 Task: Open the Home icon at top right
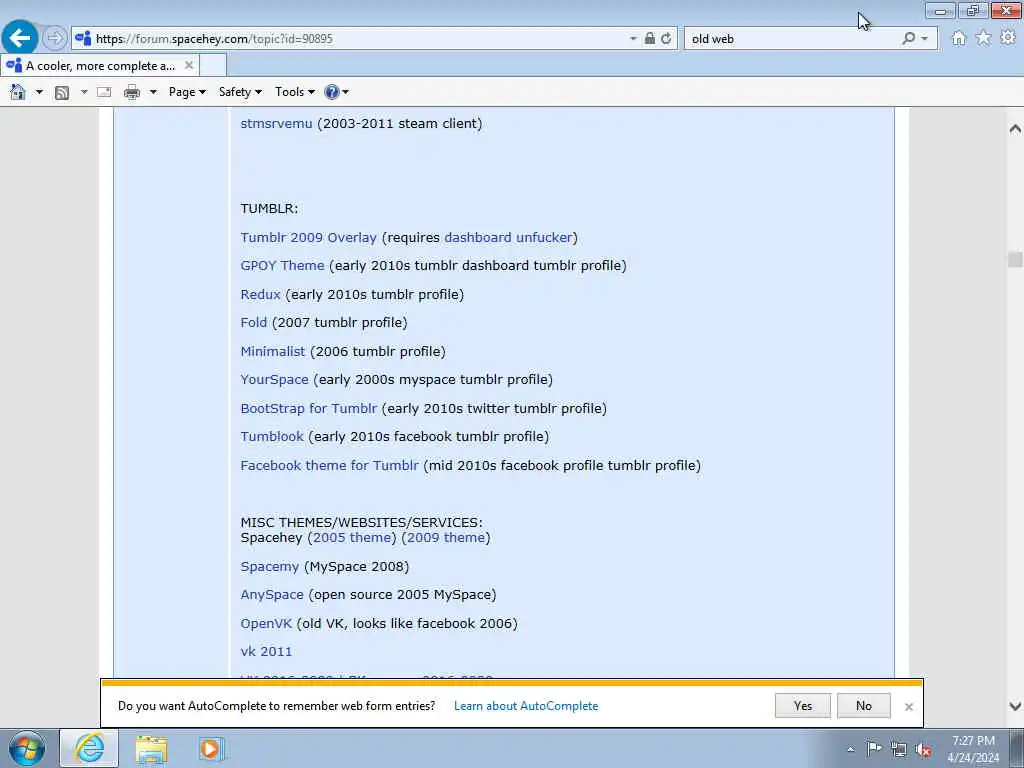tap(959, 39)
